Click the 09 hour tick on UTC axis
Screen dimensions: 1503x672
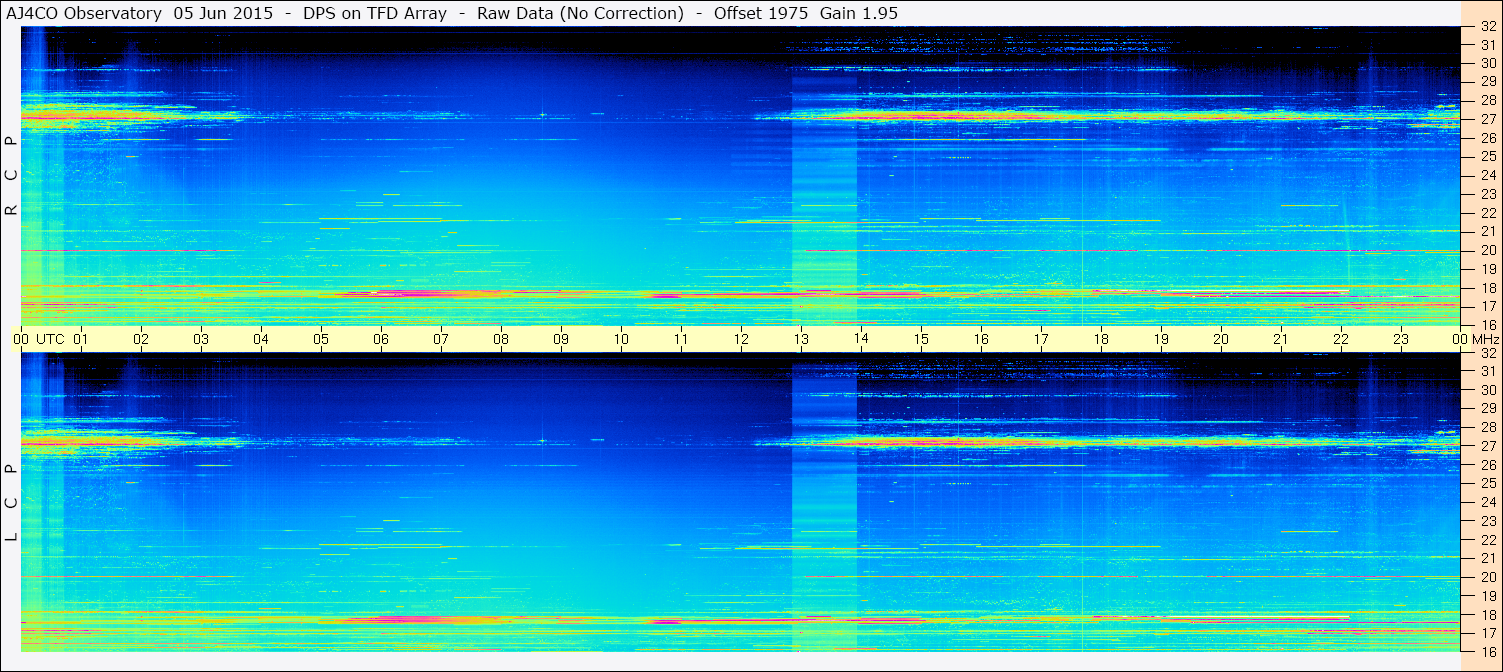[x=561, y=339]
